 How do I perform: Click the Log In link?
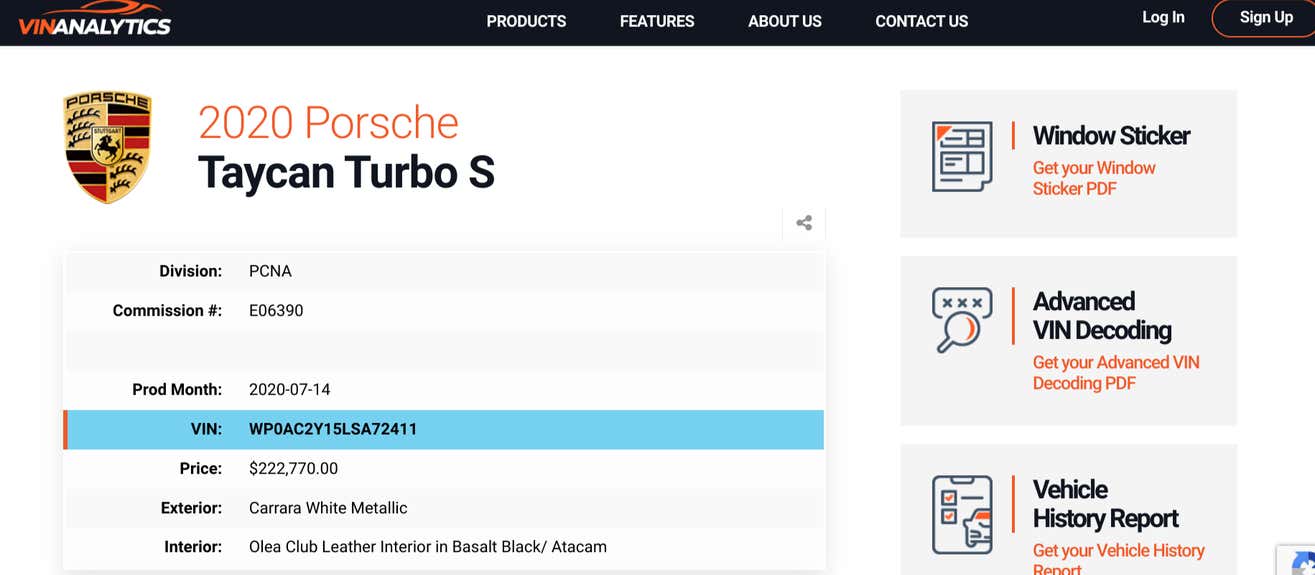[1163, 17]
